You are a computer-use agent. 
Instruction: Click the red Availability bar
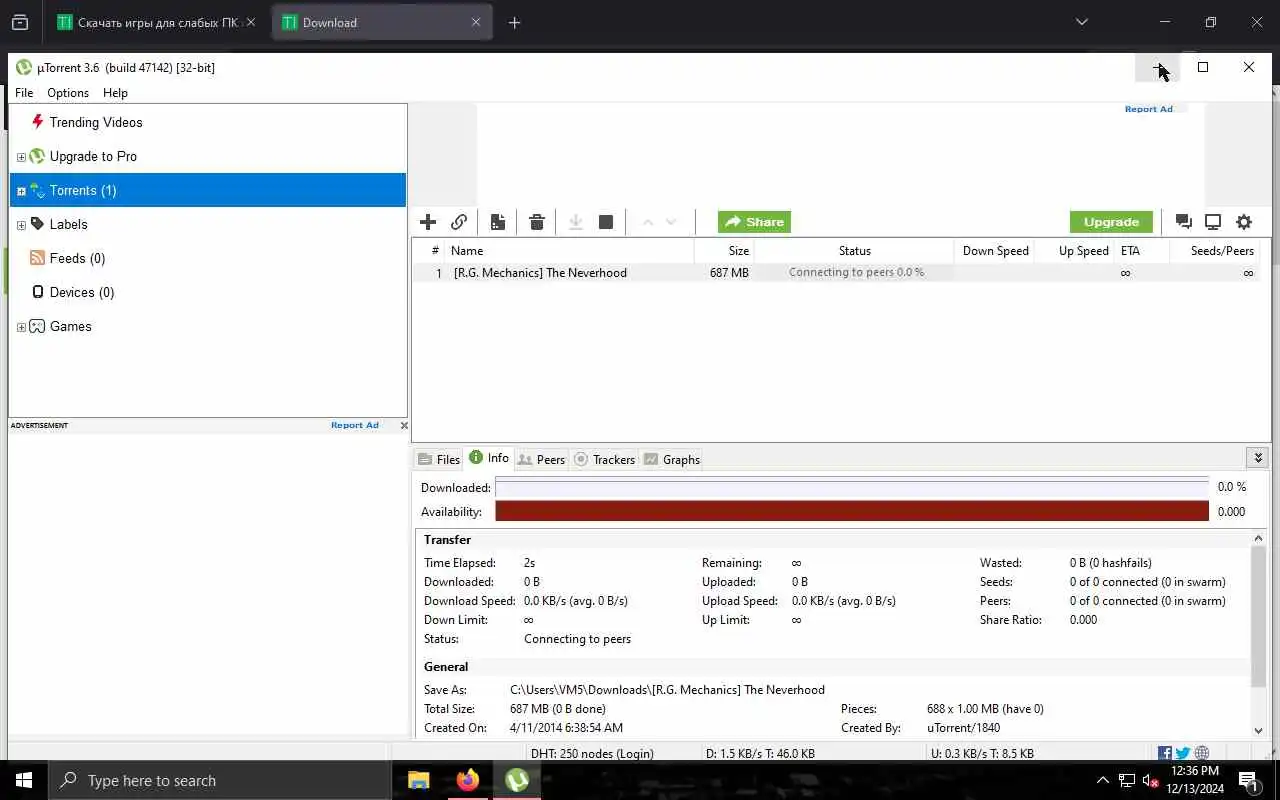pos(852,511)
